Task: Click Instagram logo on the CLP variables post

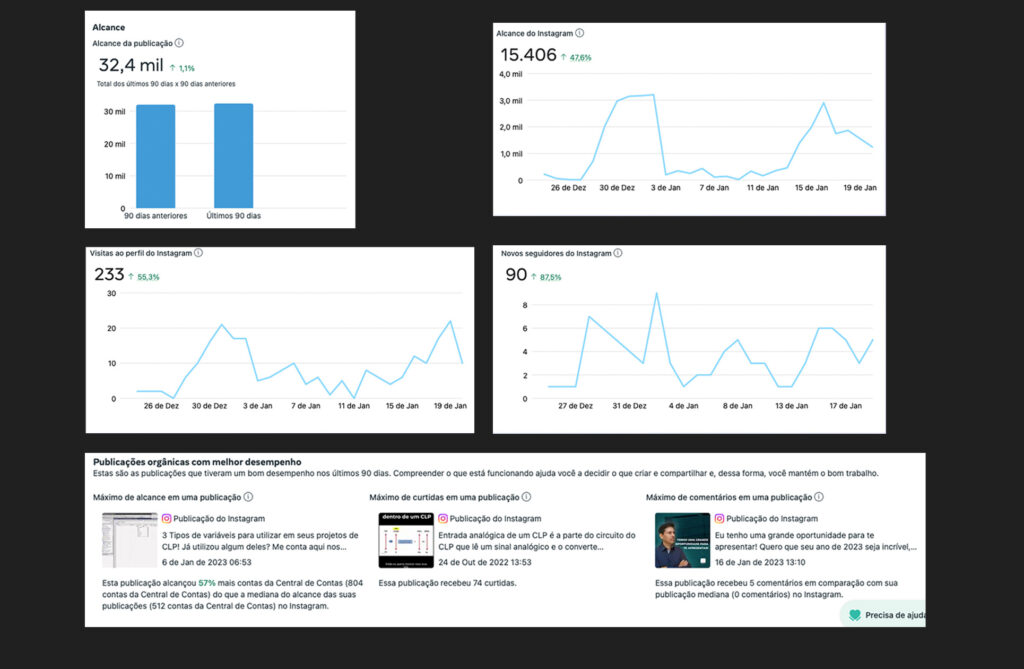Action: [x=167, y=519]
